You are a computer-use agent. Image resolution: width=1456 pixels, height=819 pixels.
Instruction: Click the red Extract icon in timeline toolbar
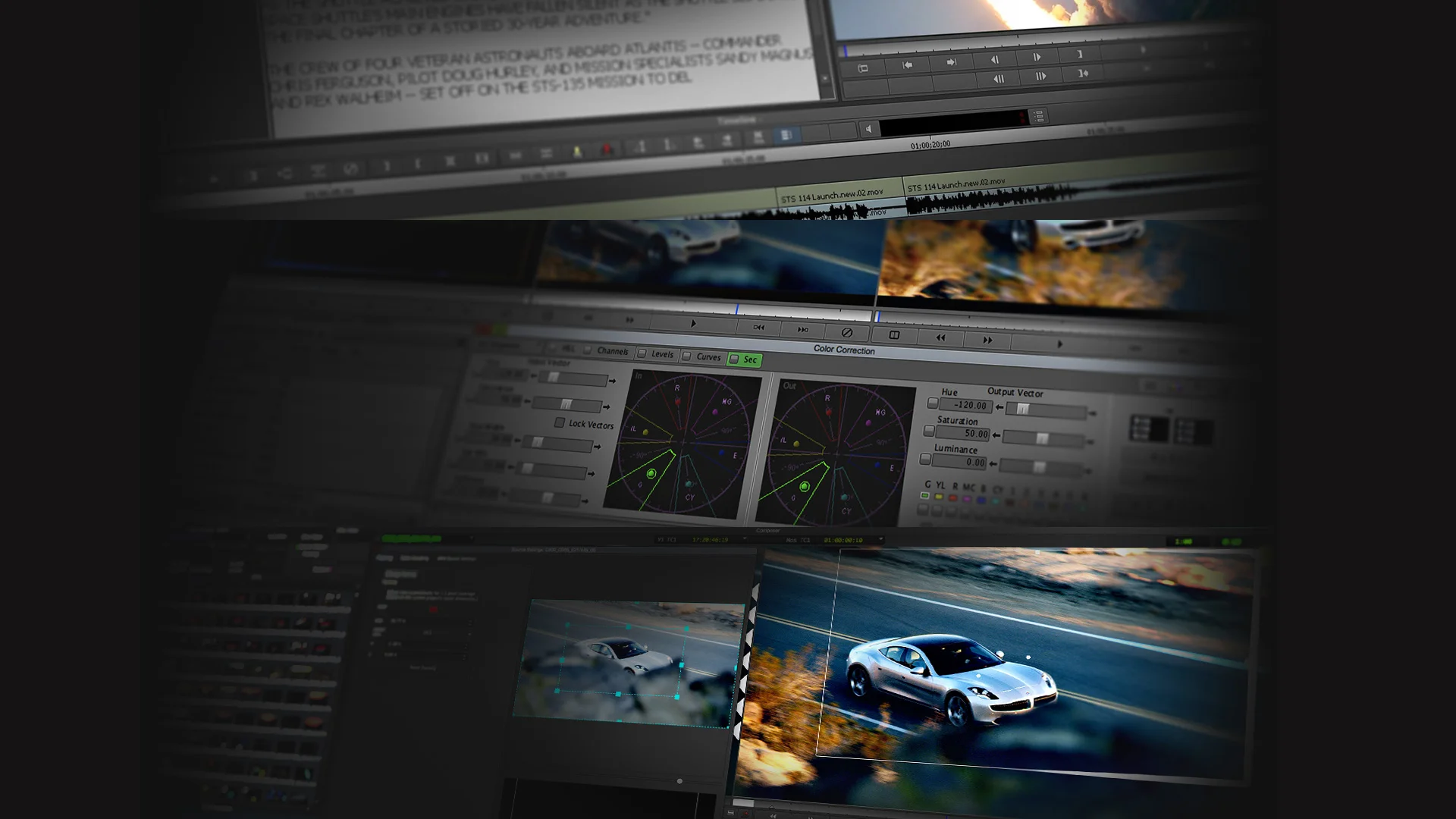tap(607, 149)
